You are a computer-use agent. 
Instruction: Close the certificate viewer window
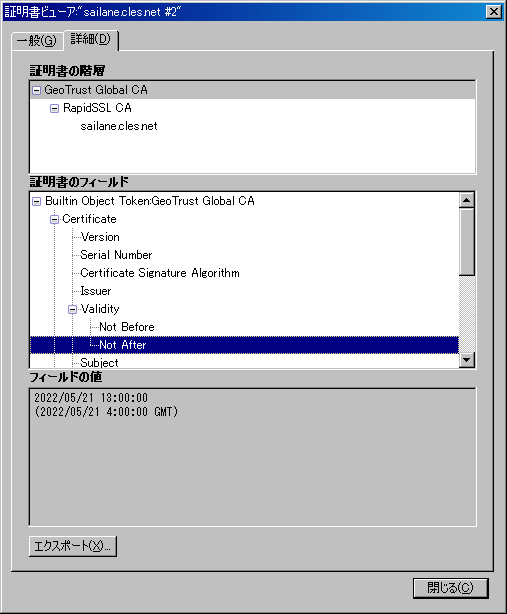pos(494,12)
